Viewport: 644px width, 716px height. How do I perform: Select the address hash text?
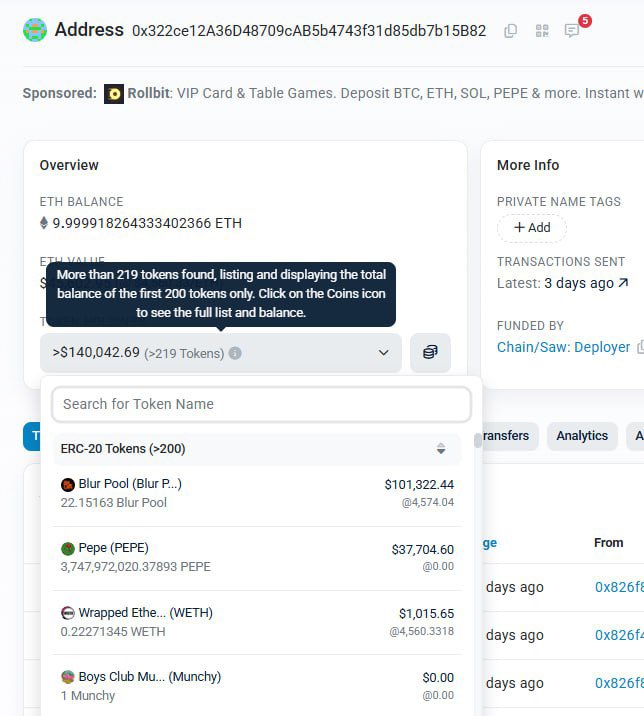309,31
